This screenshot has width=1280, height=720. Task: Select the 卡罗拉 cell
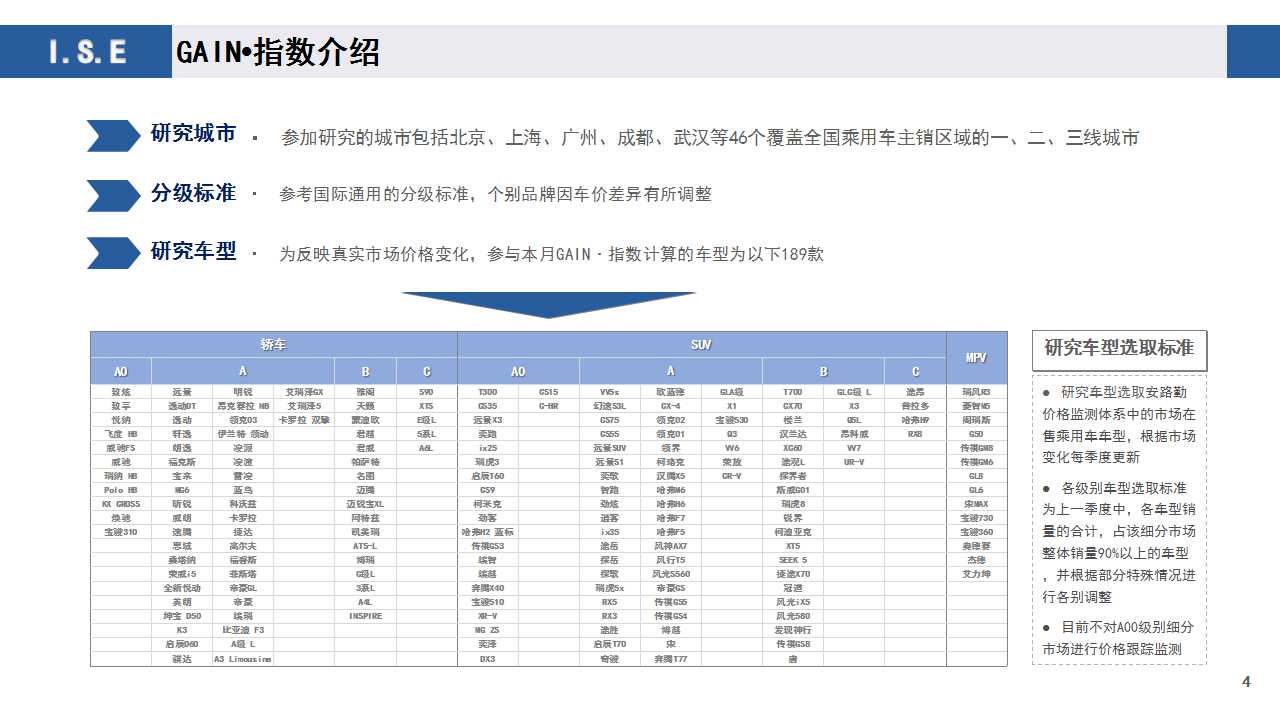[243, 518]
